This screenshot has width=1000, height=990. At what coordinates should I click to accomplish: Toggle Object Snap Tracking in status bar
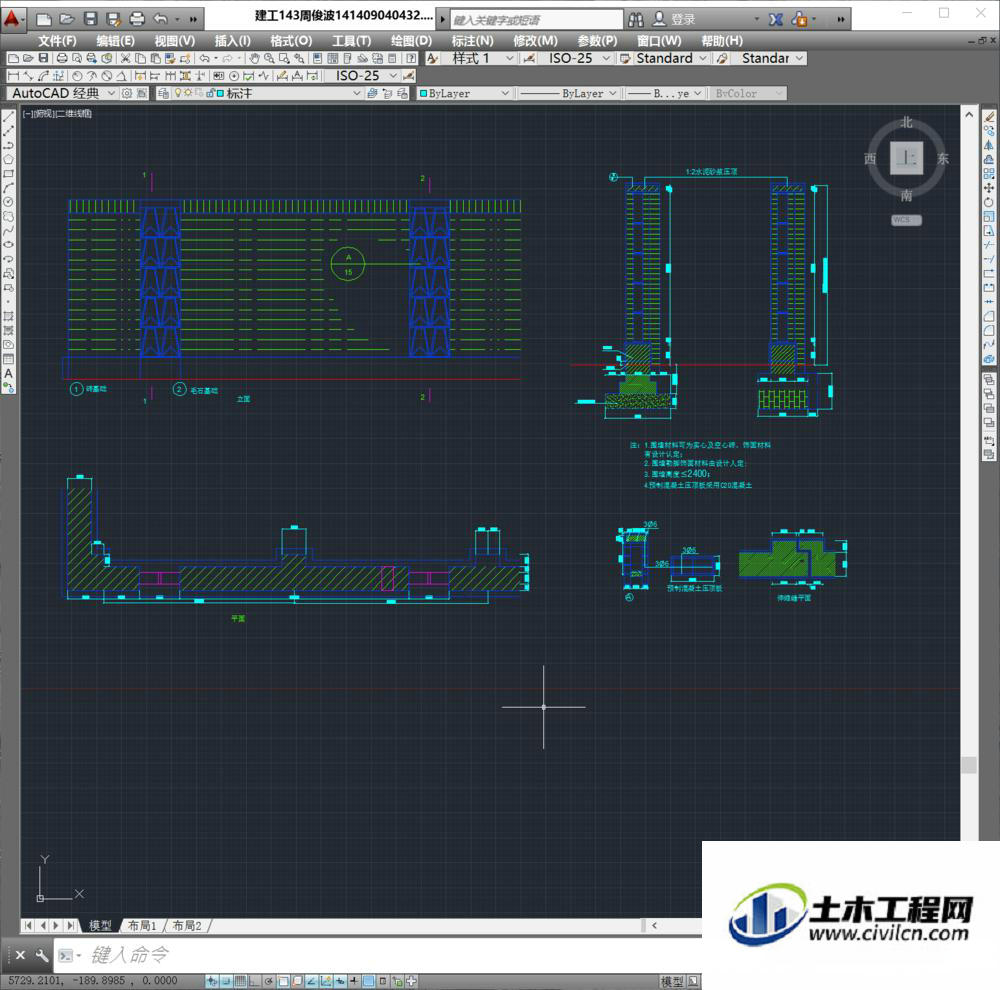pos(311,981)
